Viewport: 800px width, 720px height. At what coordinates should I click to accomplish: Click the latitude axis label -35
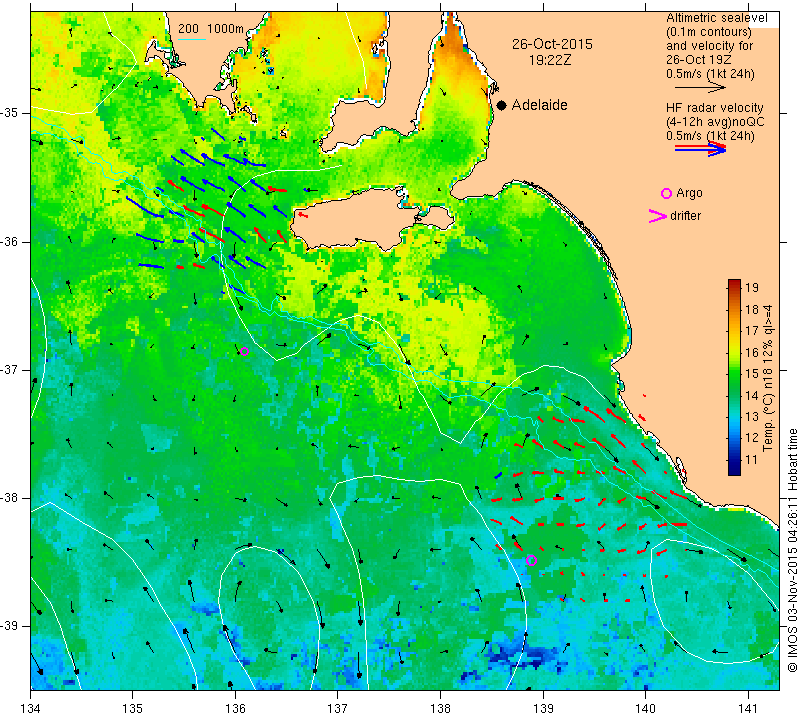10,113
